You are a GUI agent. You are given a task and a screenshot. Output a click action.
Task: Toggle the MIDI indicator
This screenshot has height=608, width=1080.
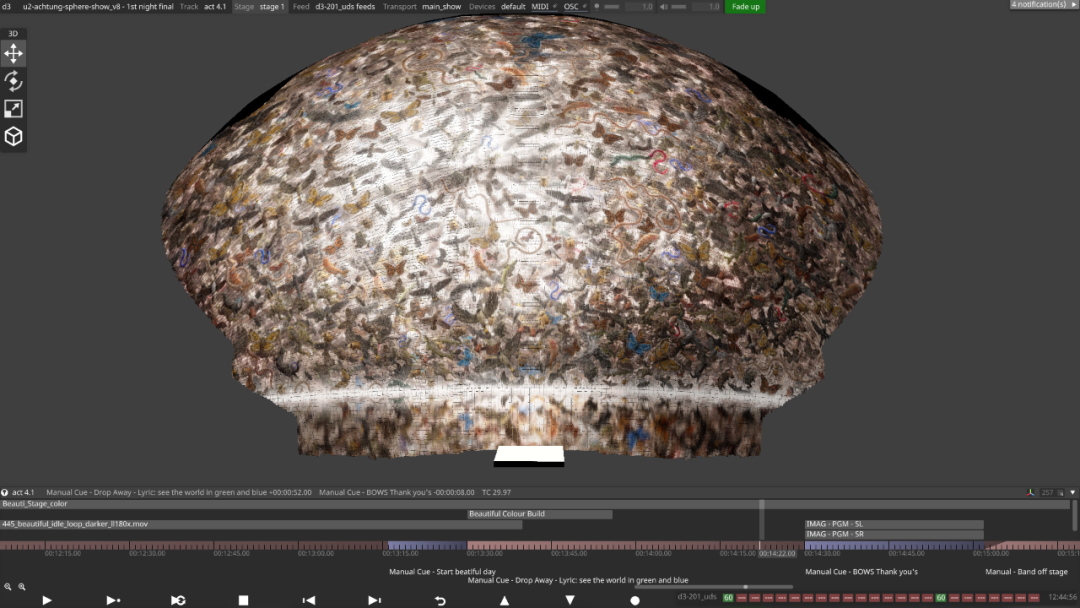(x=544, y=6)
